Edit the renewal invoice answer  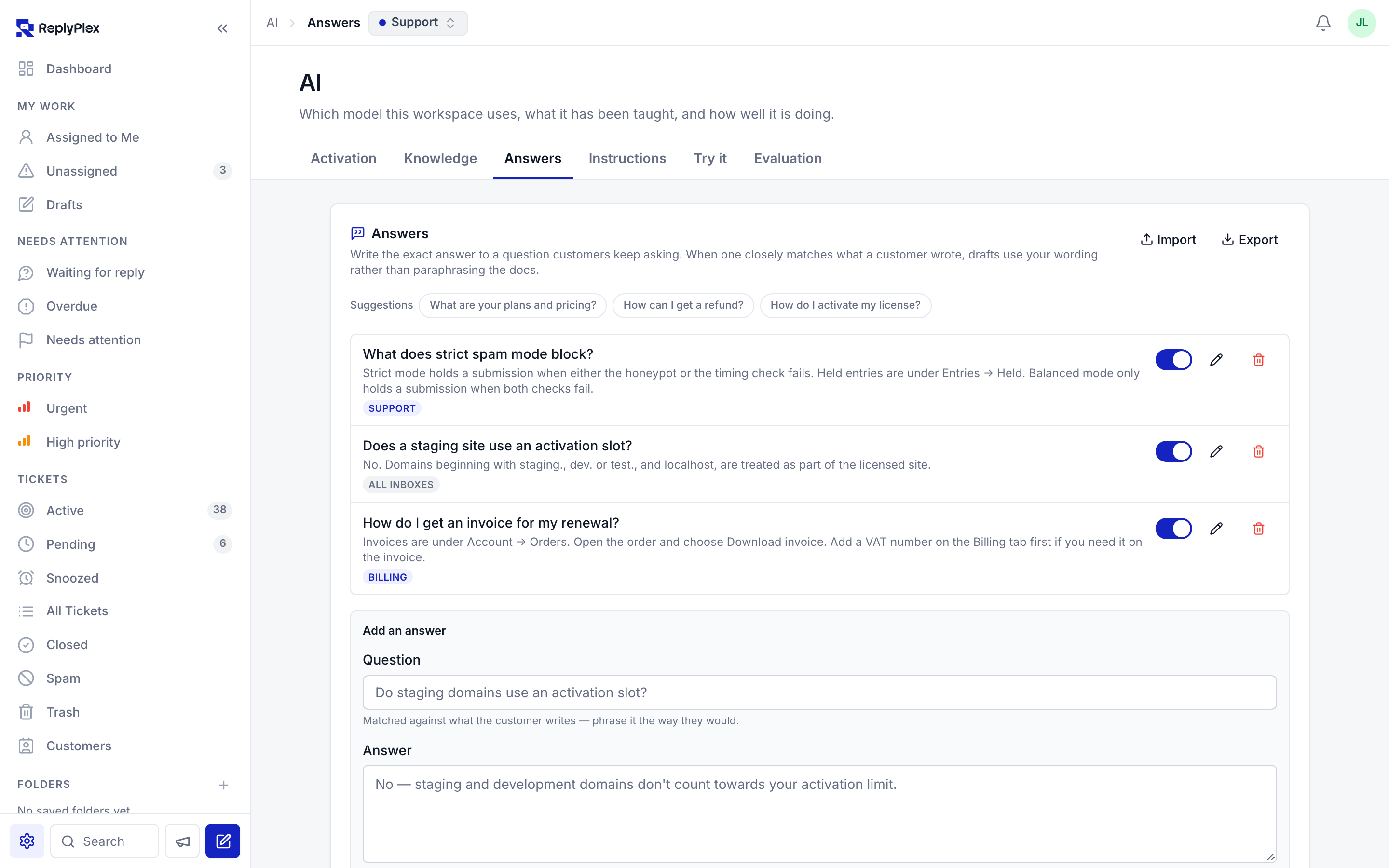1216,529
